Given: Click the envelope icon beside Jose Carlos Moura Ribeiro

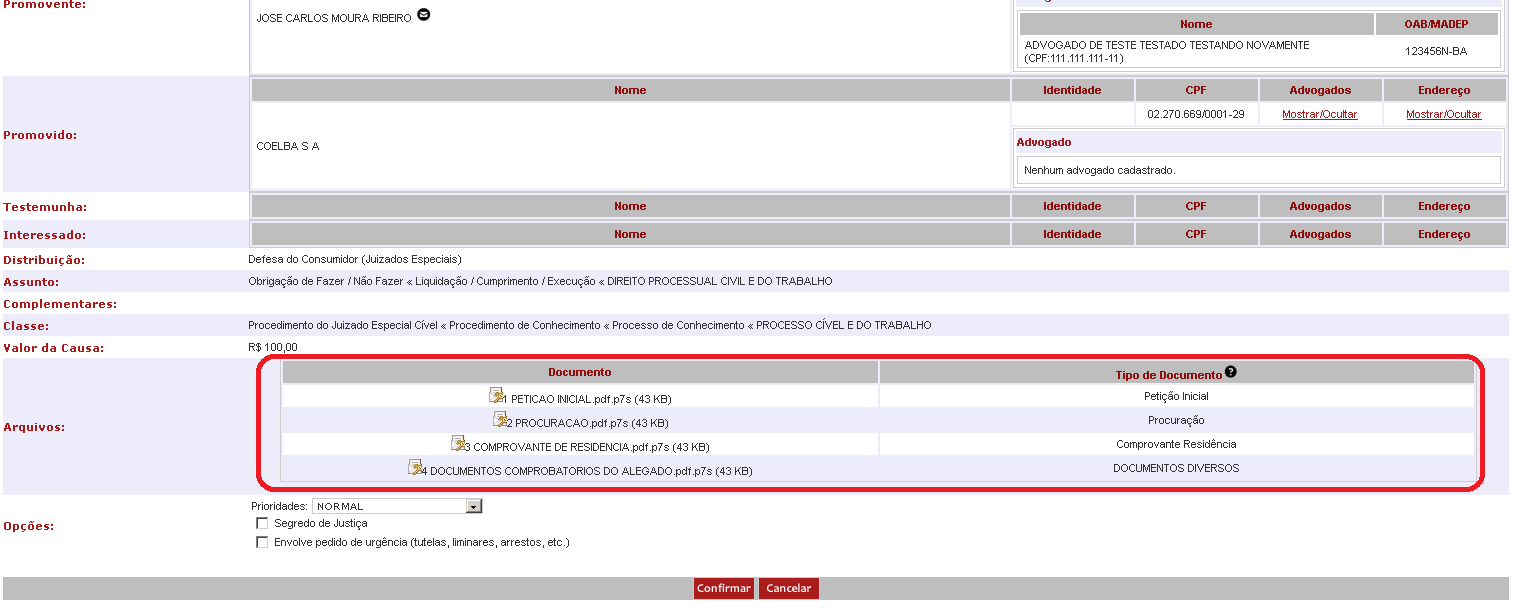Looking at the screenshot, I should [424, 15].
